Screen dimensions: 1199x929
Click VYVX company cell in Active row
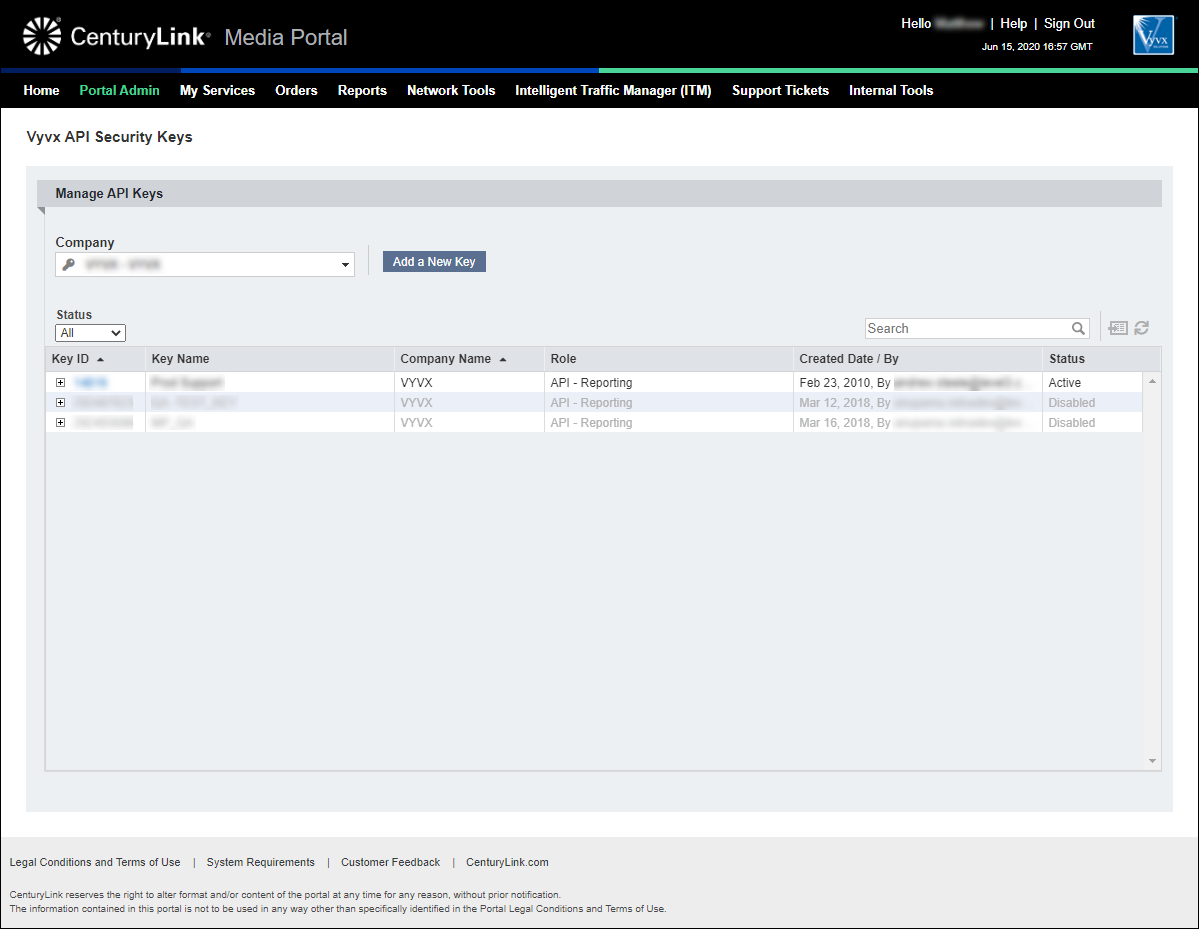417,382
